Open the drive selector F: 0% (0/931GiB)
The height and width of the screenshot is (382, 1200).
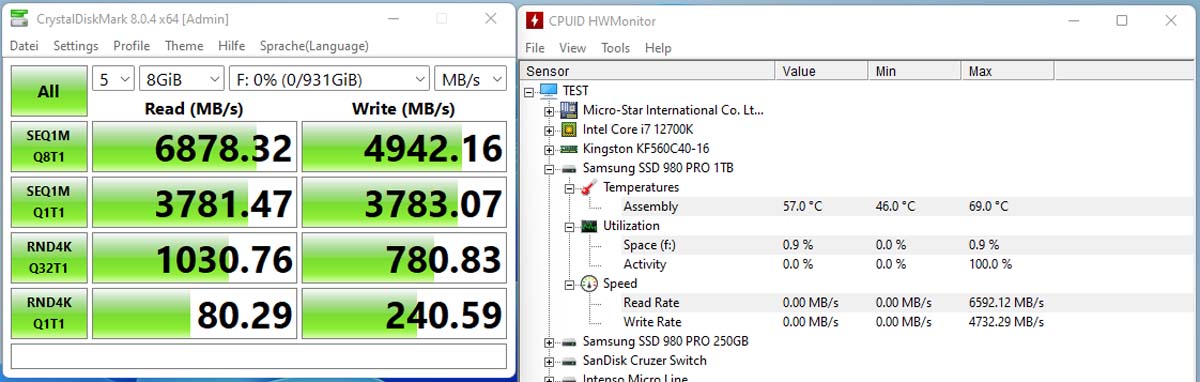(x=329, y=79)
